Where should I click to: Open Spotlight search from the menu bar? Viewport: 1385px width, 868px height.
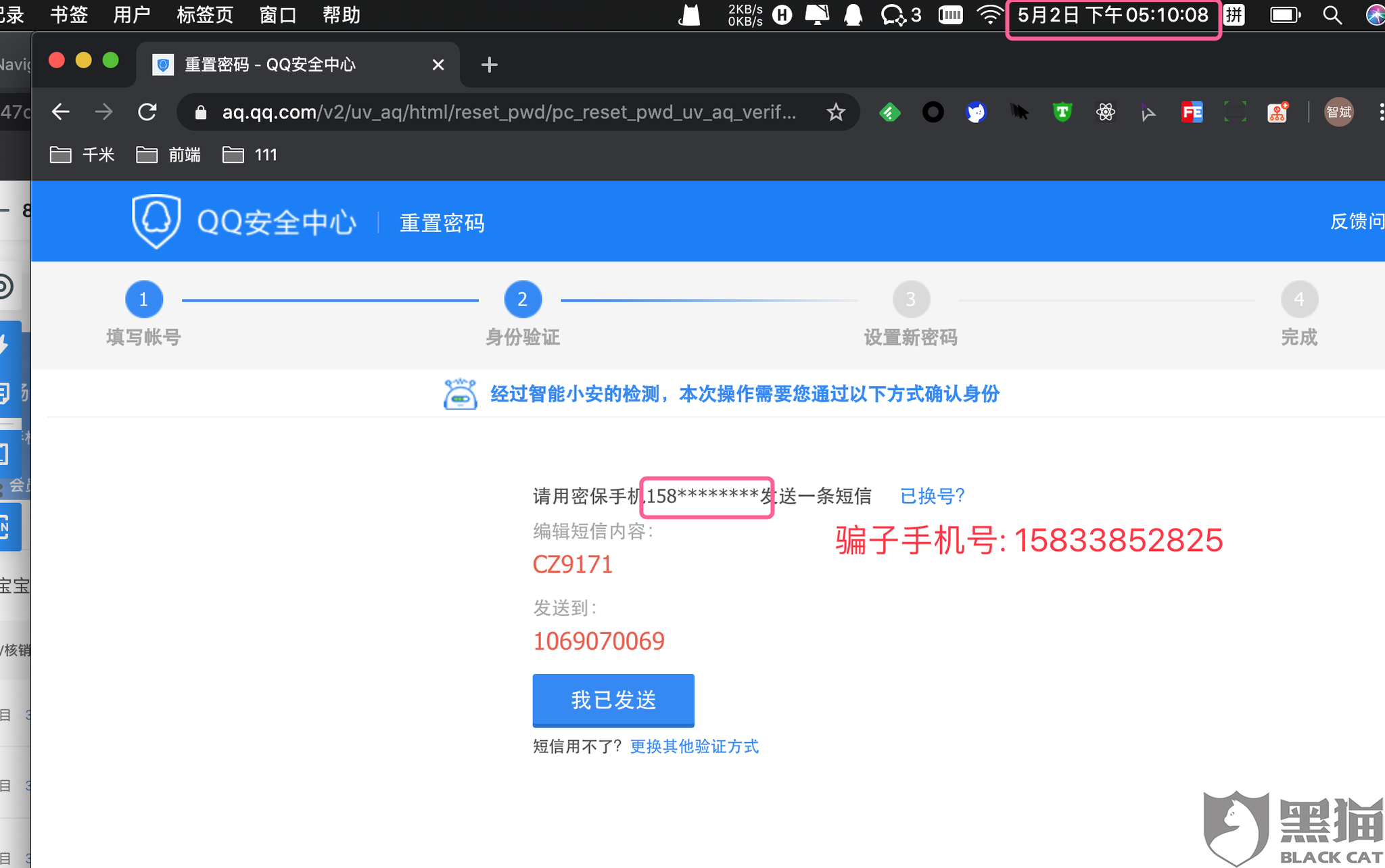[1333, 15]
